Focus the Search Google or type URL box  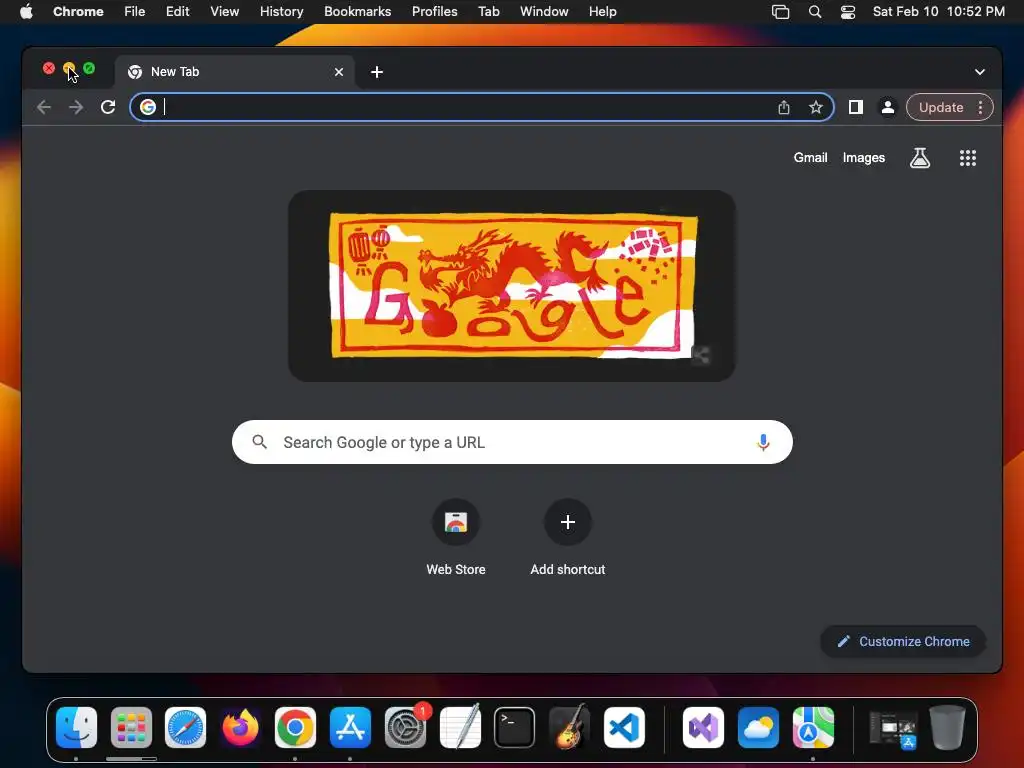click(512, 442)
